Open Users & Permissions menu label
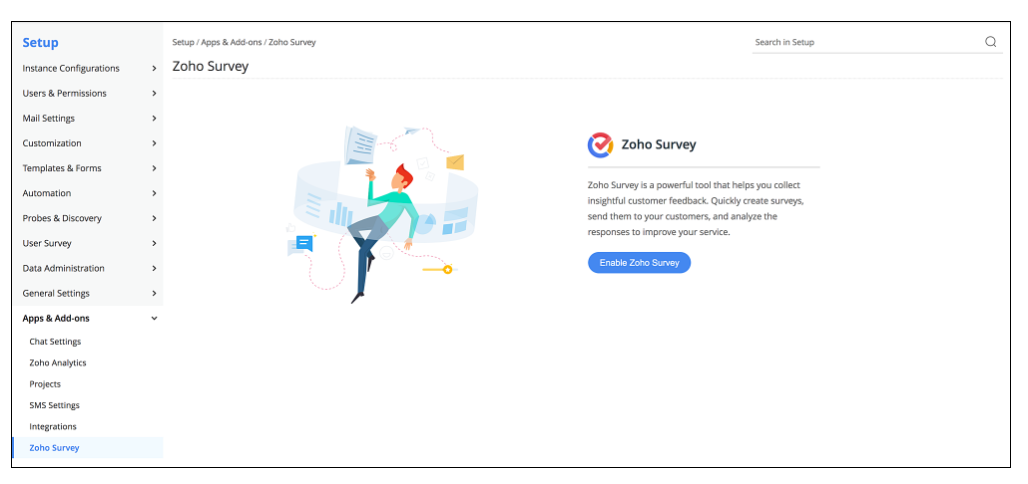Image resolution: width=1028 pixels, height=484 pixels. [x=64, y=93]
